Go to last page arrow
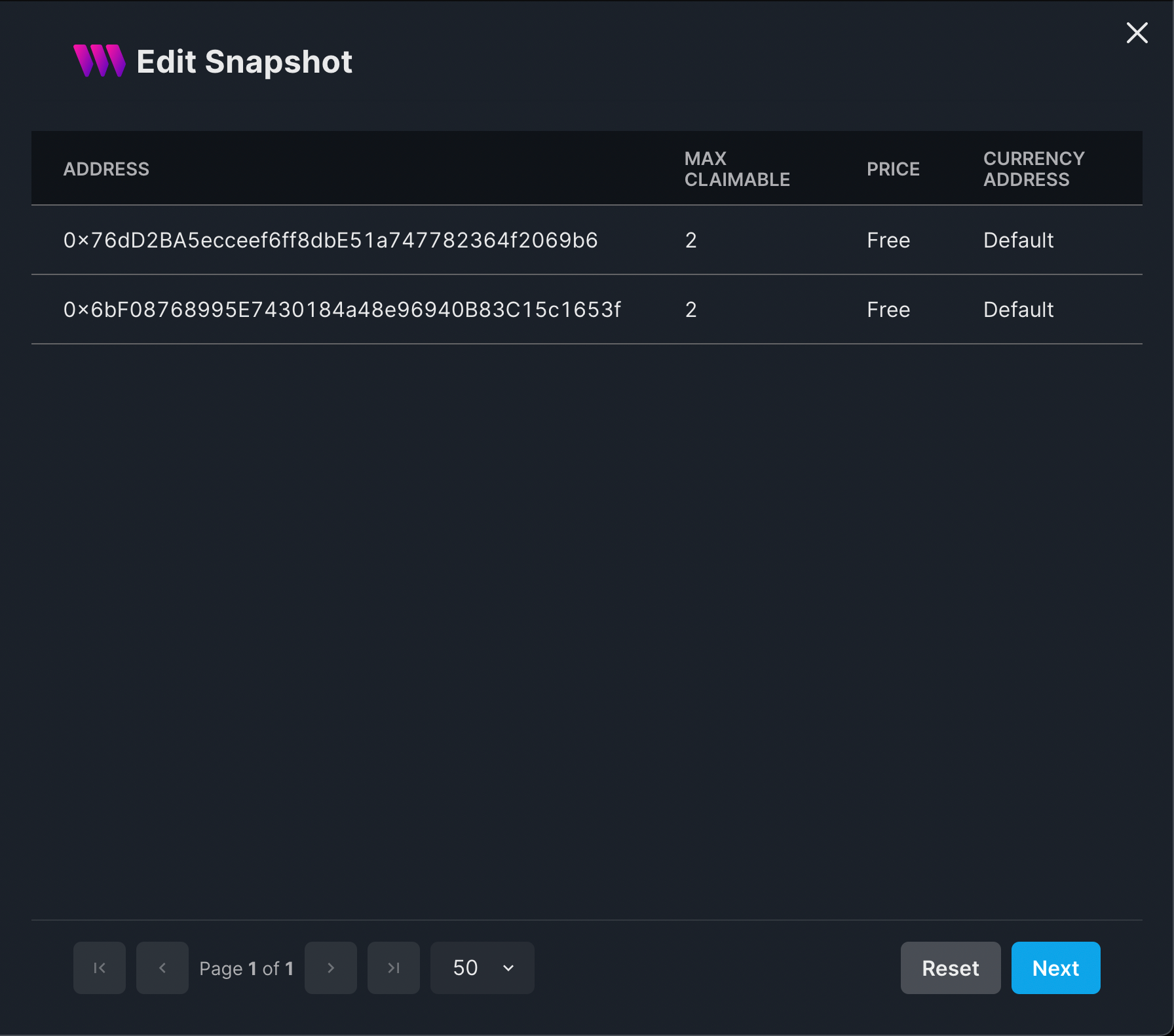 [394, 967]
